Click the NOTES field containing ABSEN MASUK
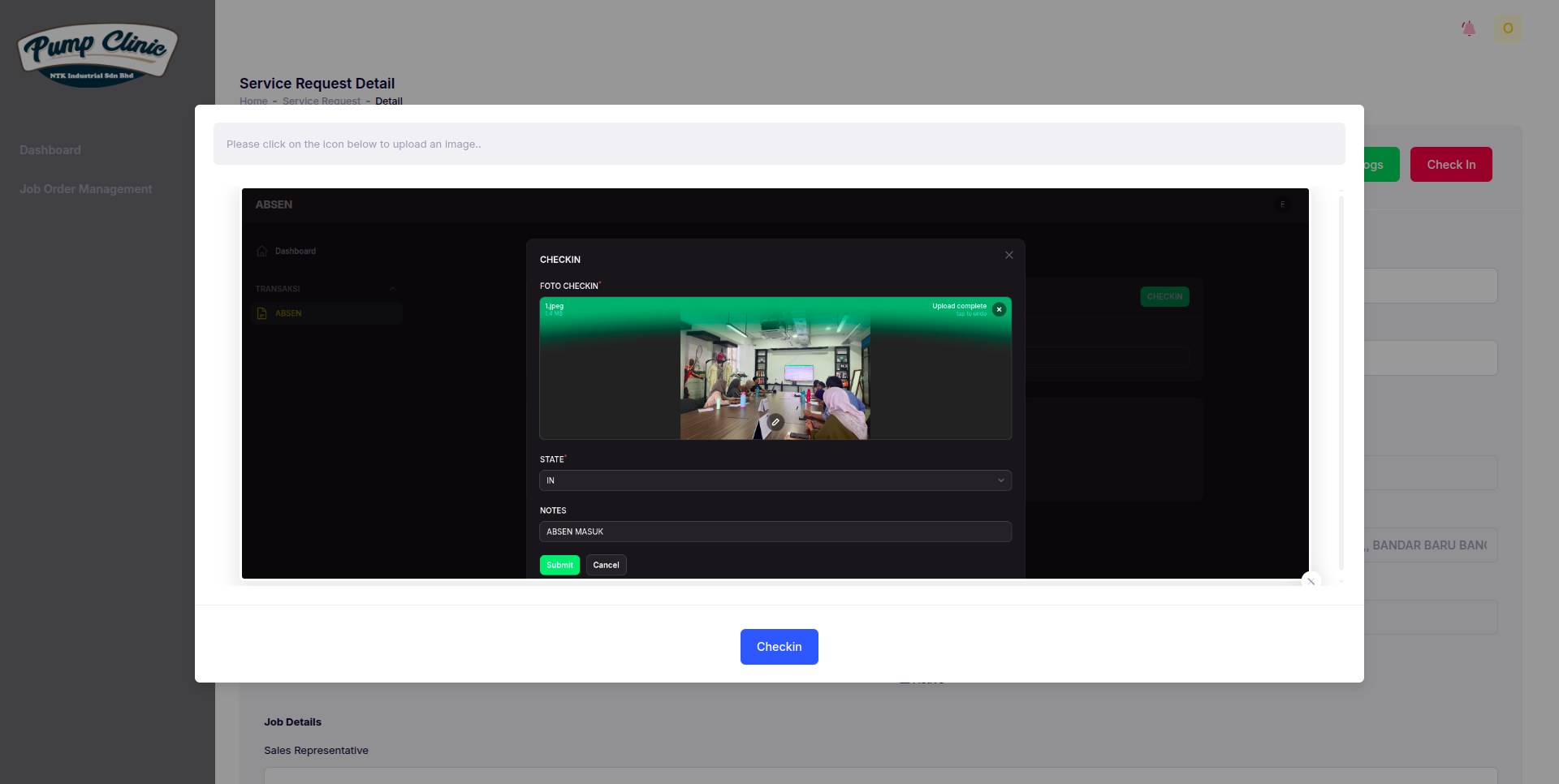 pyautogui.click(x=775, y=532)
